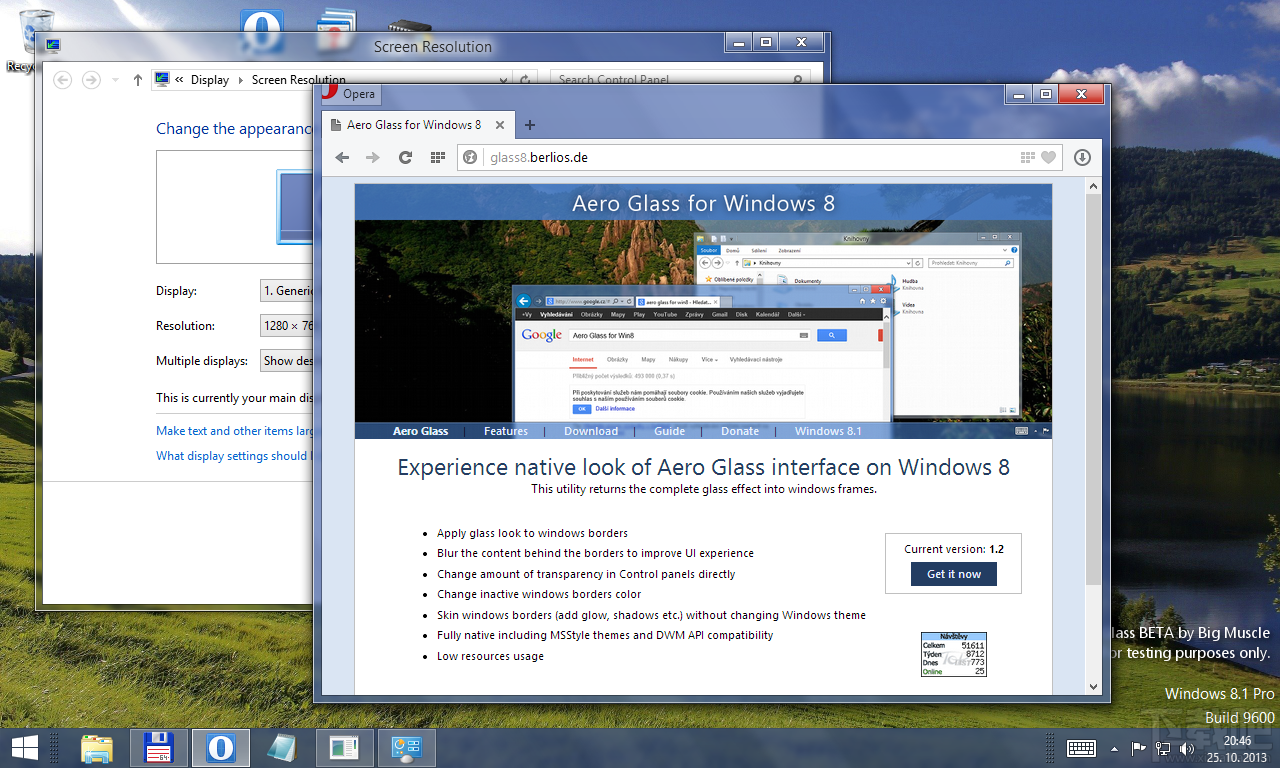
Task: Open the Opera menu button
Action: [x=350, y=94]
